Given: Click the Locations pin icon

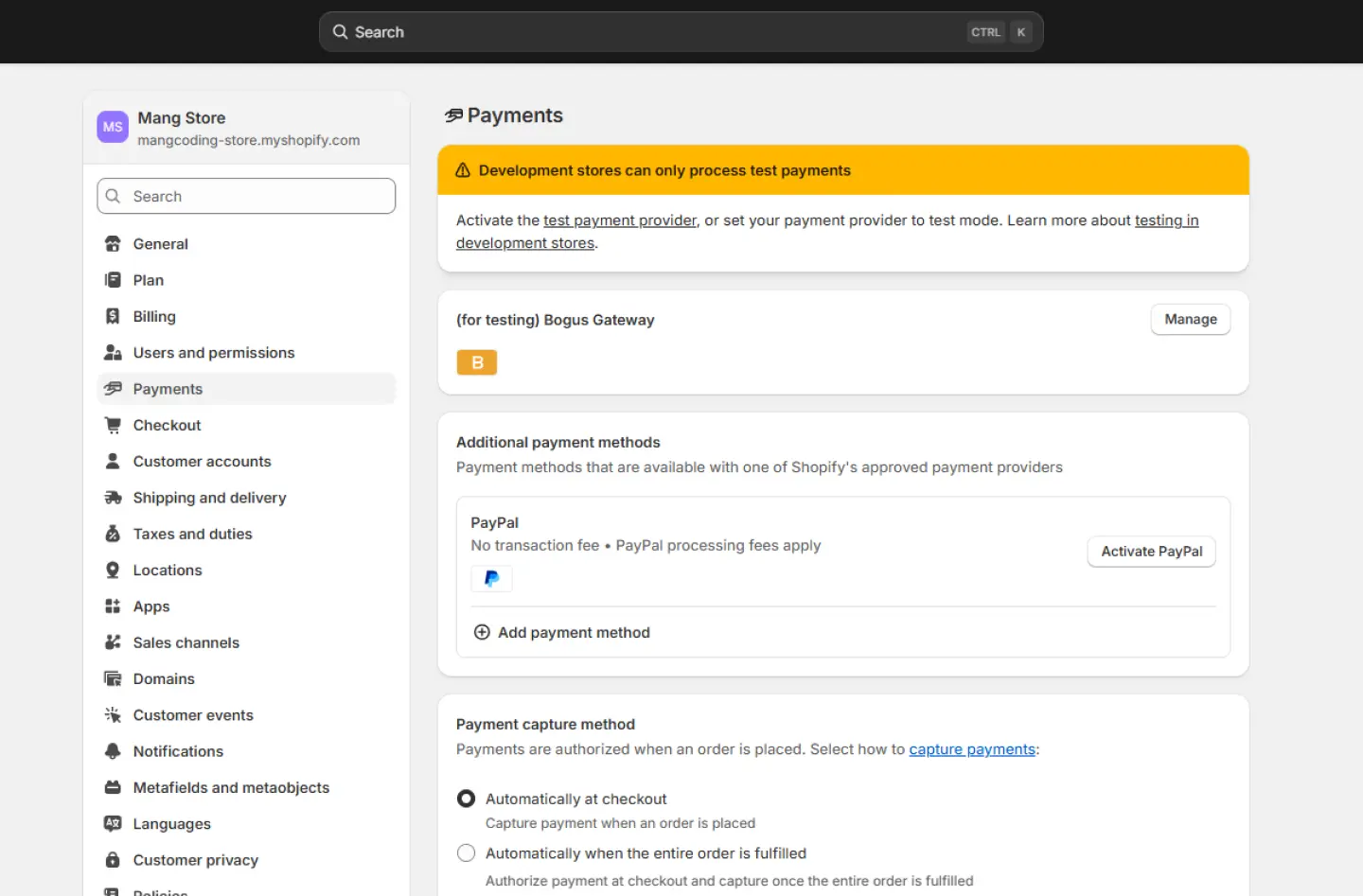Looking at the screenshot, I should coord(113,571).
